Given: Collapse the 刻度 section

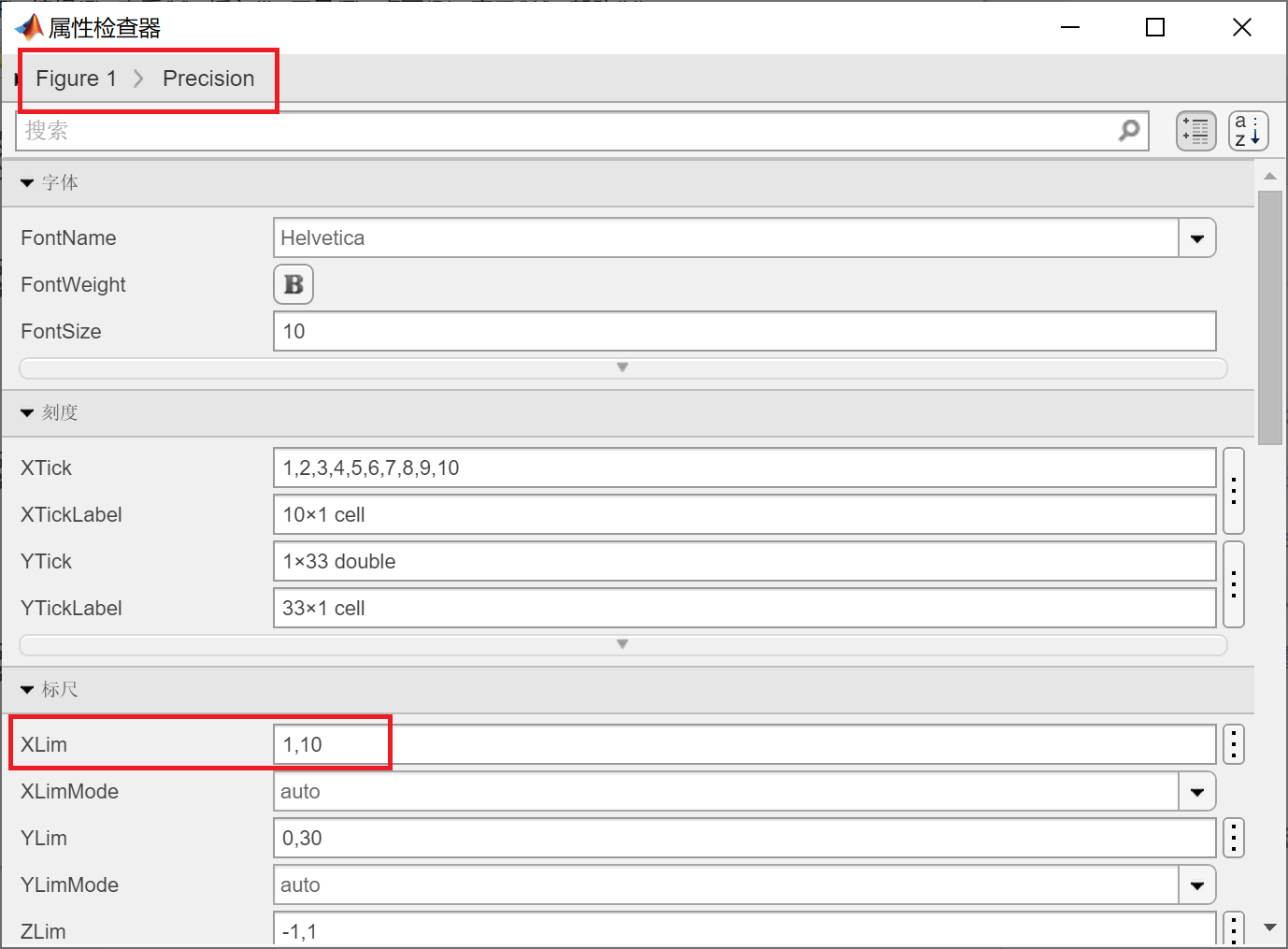Looking at the screenshot, I should tap(27, 412).
